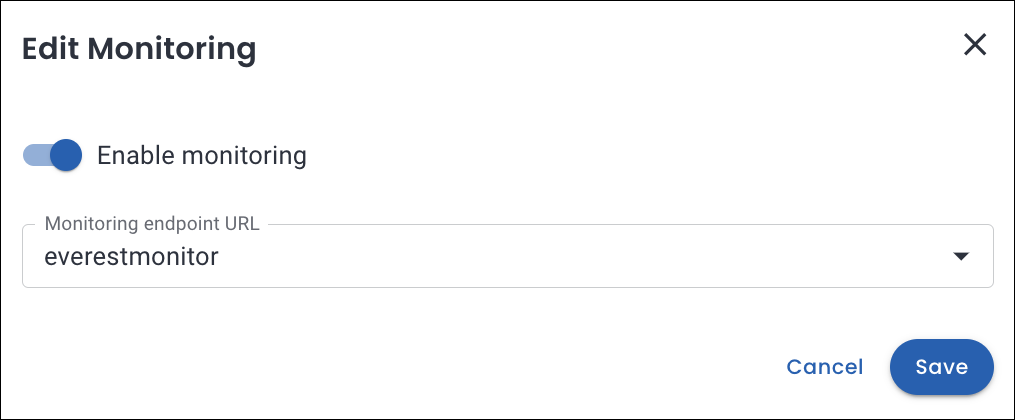Image resolution: width=1015 pixels, height=420 pixels.
Task: Click the Cancel button
Action: pyautogui.click(x=824, y=367)
